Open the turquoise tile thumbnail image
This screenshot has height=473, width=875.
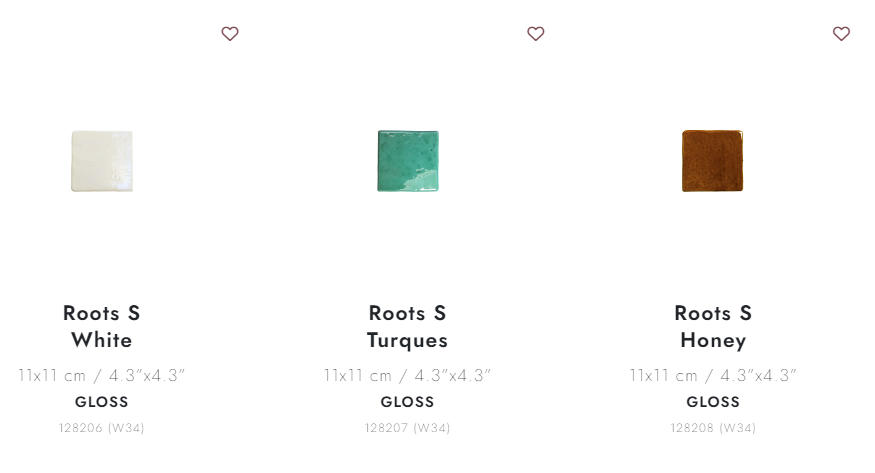click(x=408, y=161)
